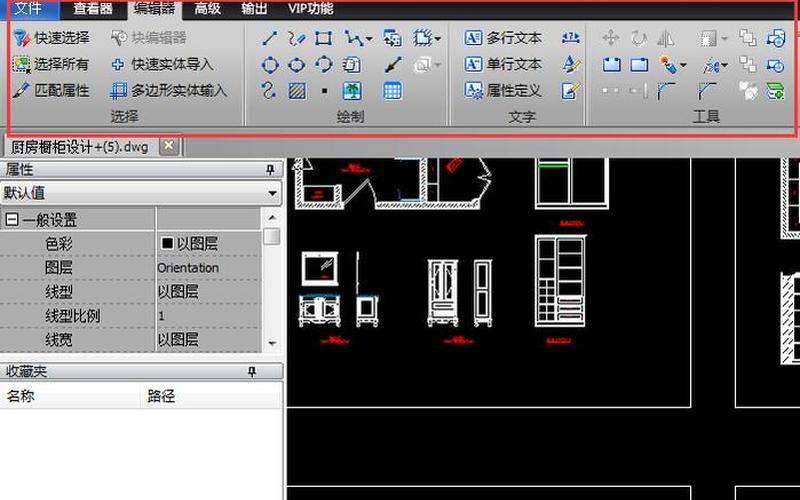The height and width of the screenshot is (500, 800).
Task: Insert an image with the palm-tree icon
Action: tap(352, 91)
